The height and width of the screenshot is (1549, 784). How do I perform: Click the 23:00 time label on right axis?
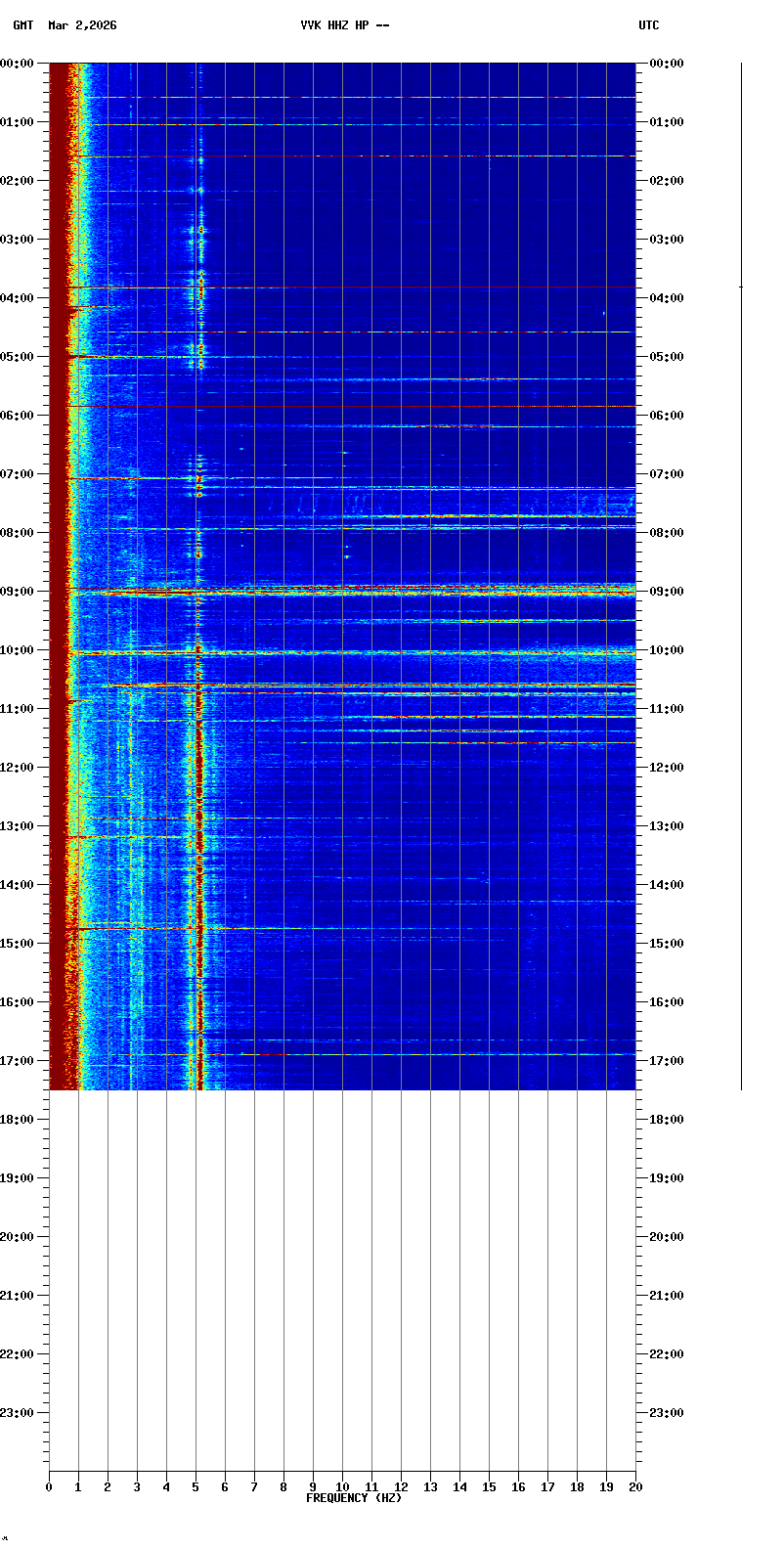coord(667,1413)
